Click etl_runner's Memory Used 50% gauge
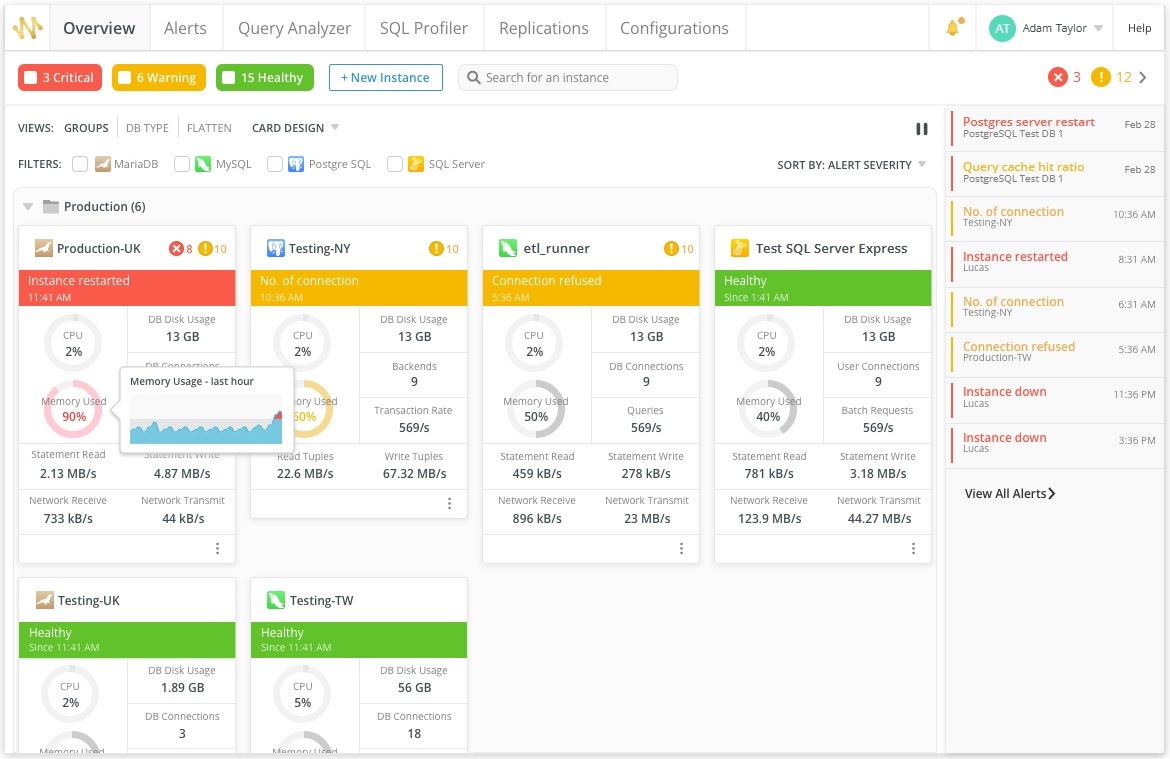1170x759 pixels. tap(536, 409)
